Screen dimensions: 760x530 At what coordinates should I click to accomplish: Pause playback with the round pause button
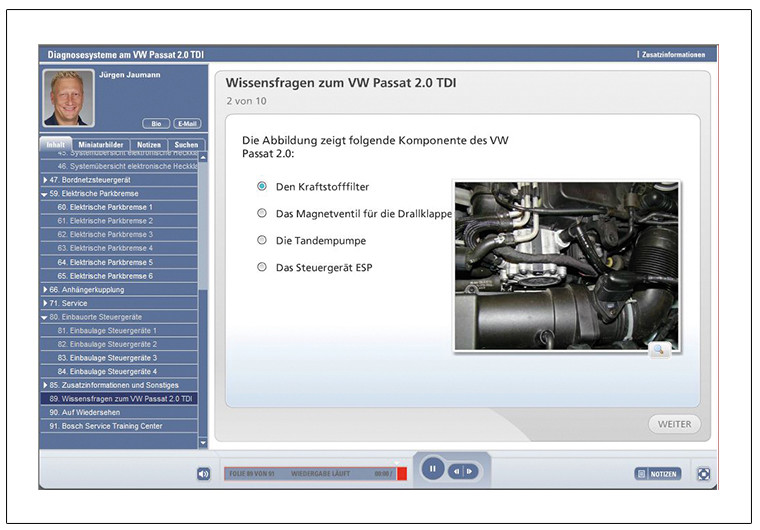(x=432, y=469)
